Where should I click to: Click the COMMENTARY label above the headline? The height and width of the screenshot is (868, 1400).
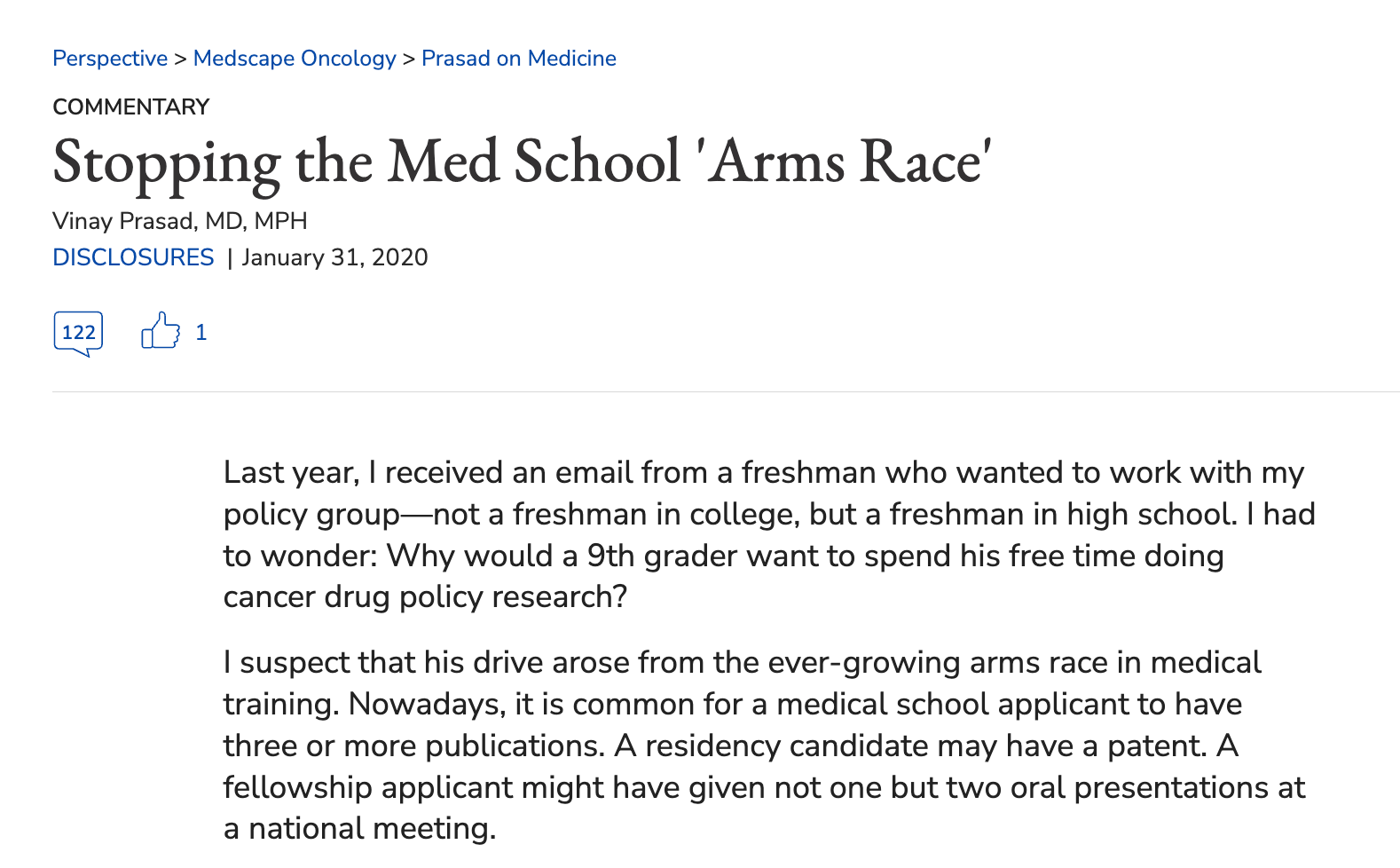(x=130, y=107)
